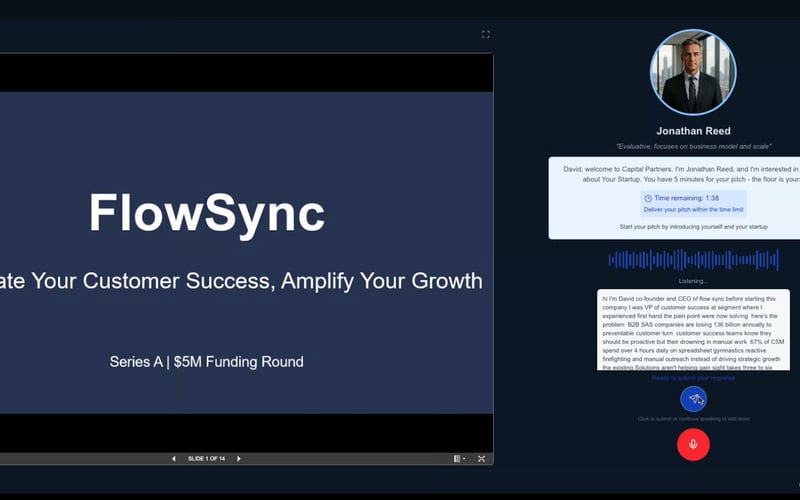Click the FlowSync slide title

(207, 213)
